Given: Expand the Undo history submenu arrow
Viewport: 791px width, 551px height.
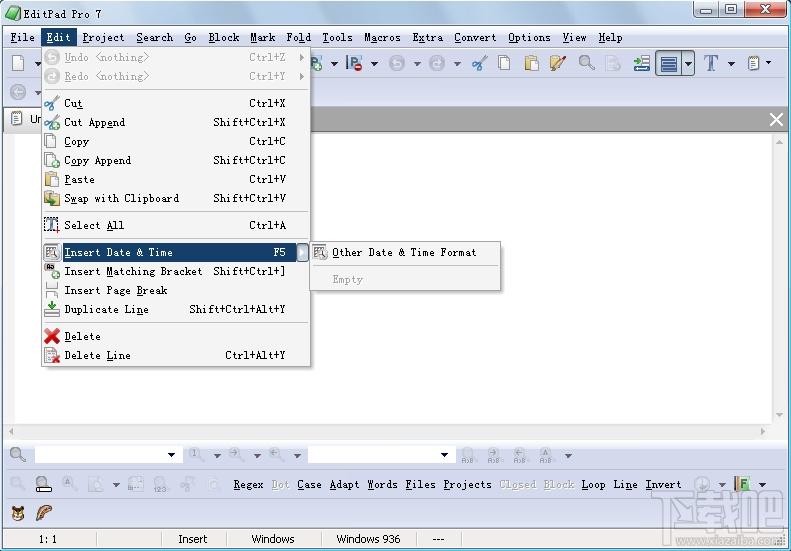Looking at the screenshot, I should (x=302, y=58).
